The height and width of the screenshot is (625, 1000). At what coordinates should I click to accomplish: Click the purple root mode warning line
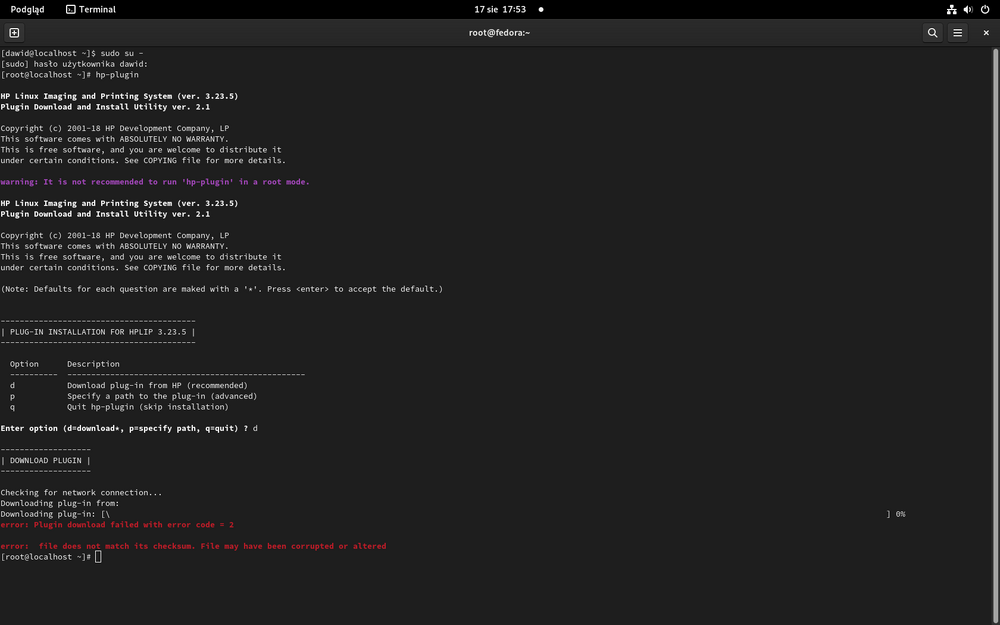coord(155,182)
